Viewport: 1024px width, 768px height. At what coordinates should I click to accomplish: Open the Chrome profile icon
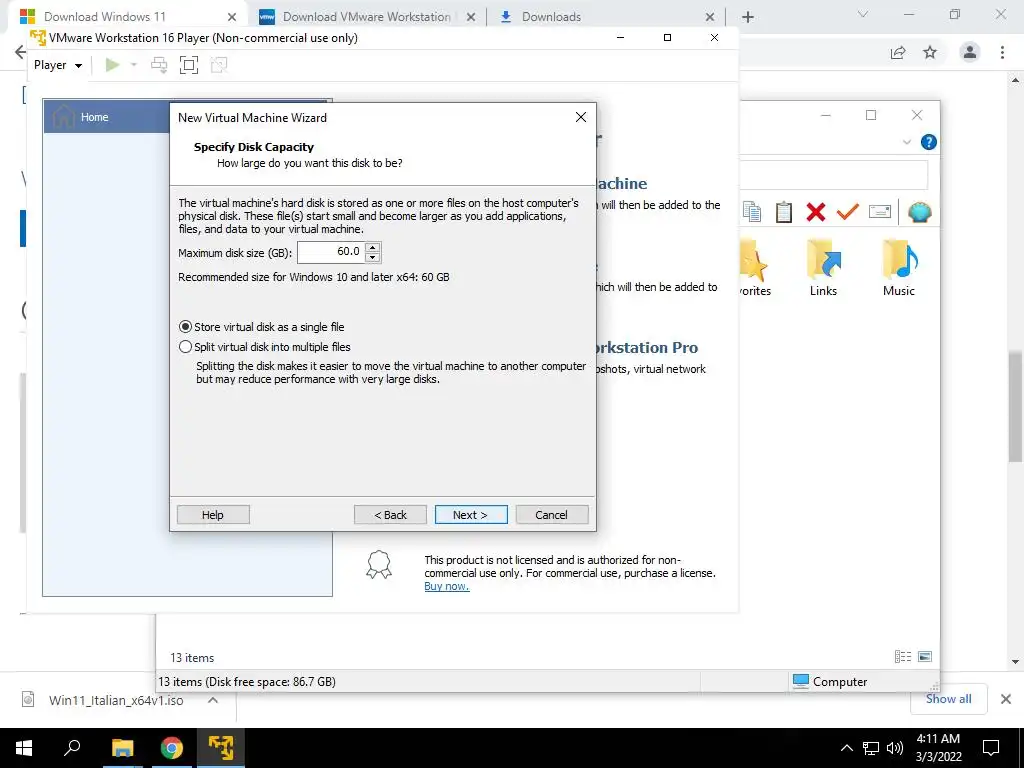pos(970,52)
